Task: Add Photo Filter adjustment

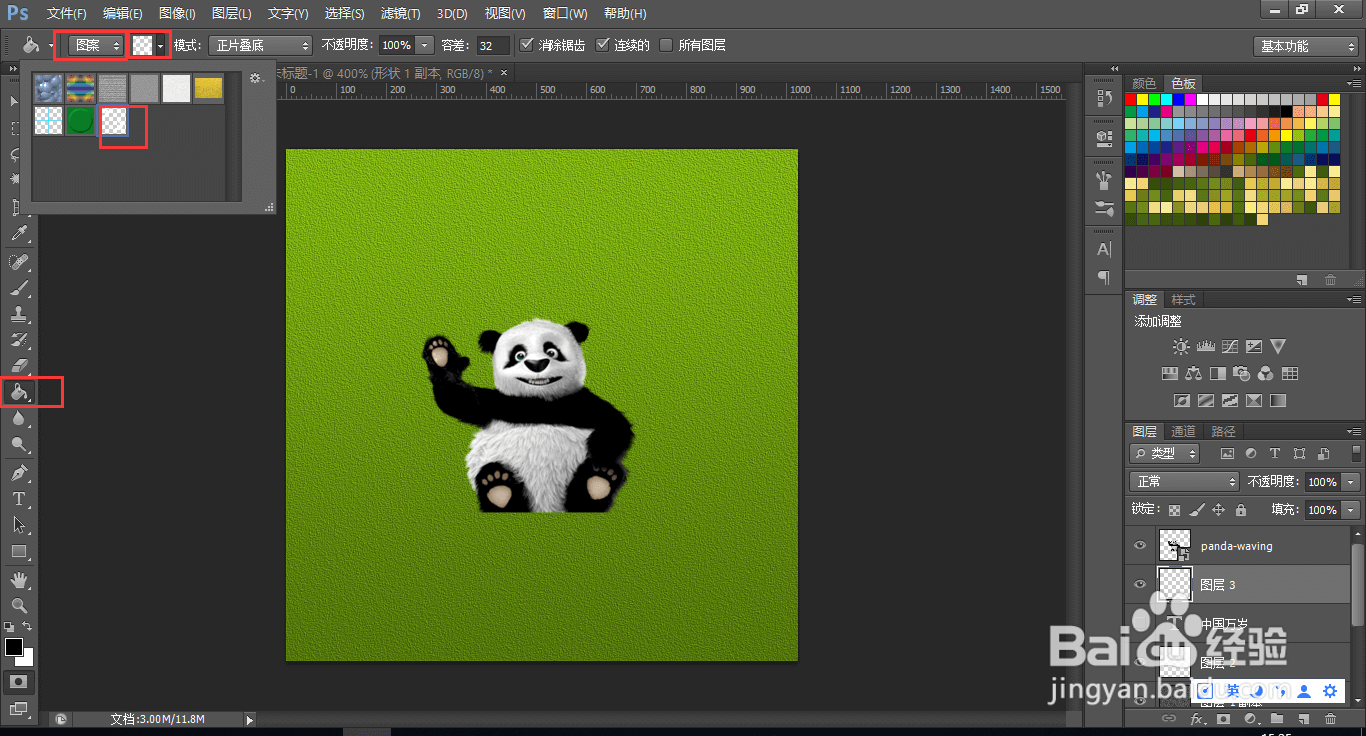Action: coord(1242,373)
